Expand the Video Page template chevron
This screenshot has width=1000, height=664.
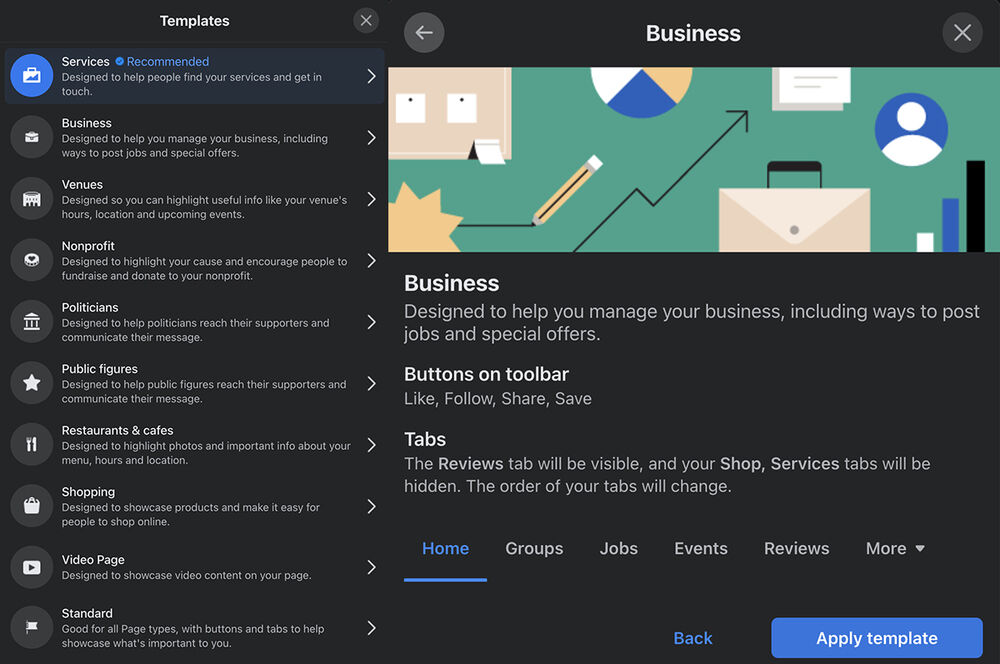[372, 567]
